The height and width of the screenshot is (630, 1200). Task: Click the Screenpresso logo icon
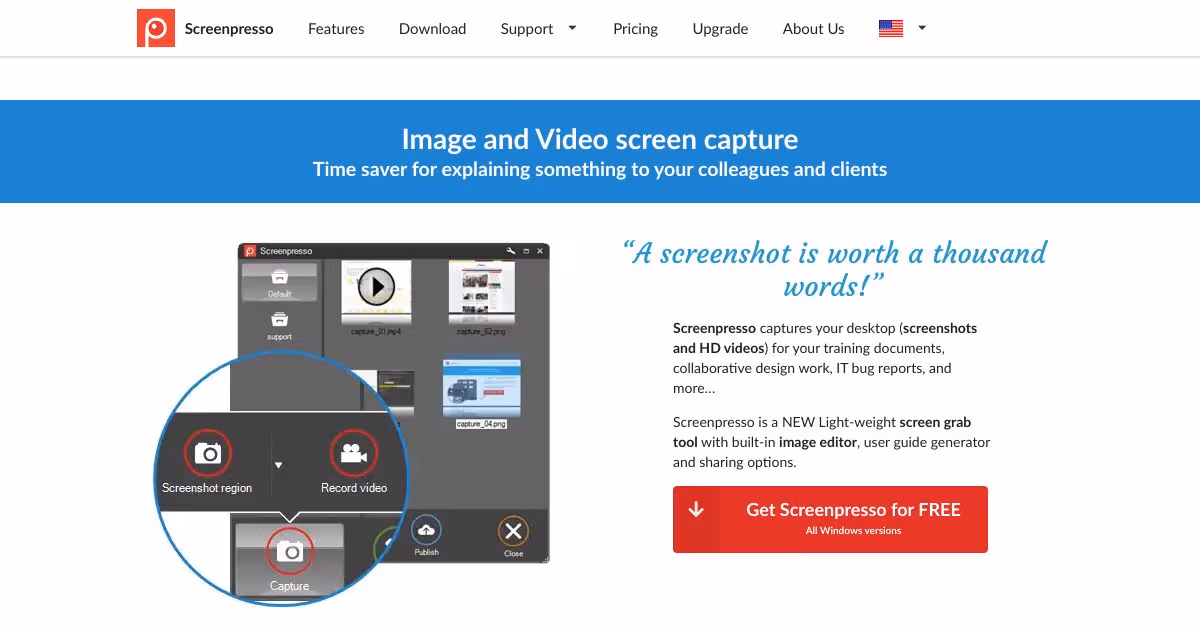coord(155,28)
